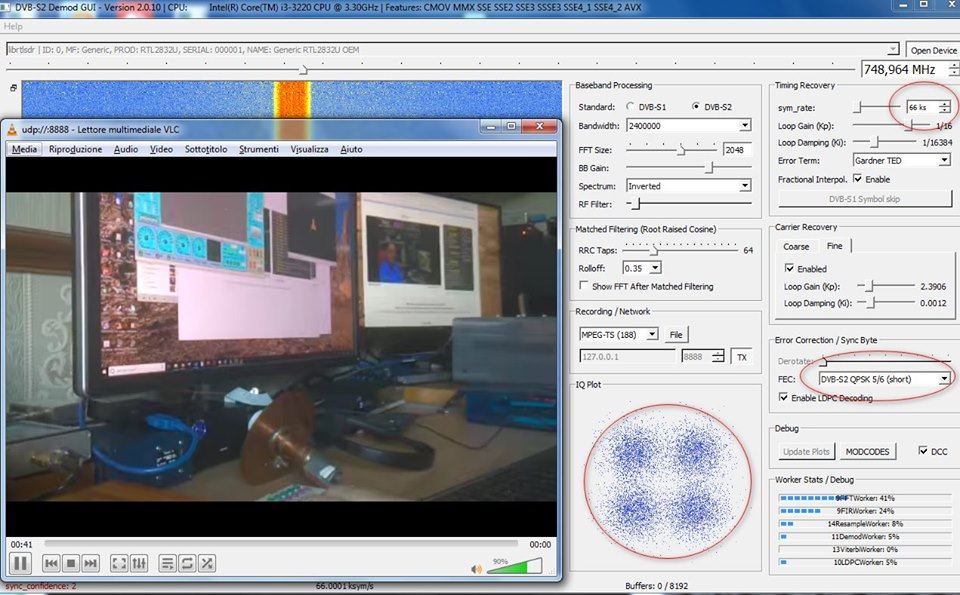Click the Open Device button
960x595 pixels.
(933, 50)
